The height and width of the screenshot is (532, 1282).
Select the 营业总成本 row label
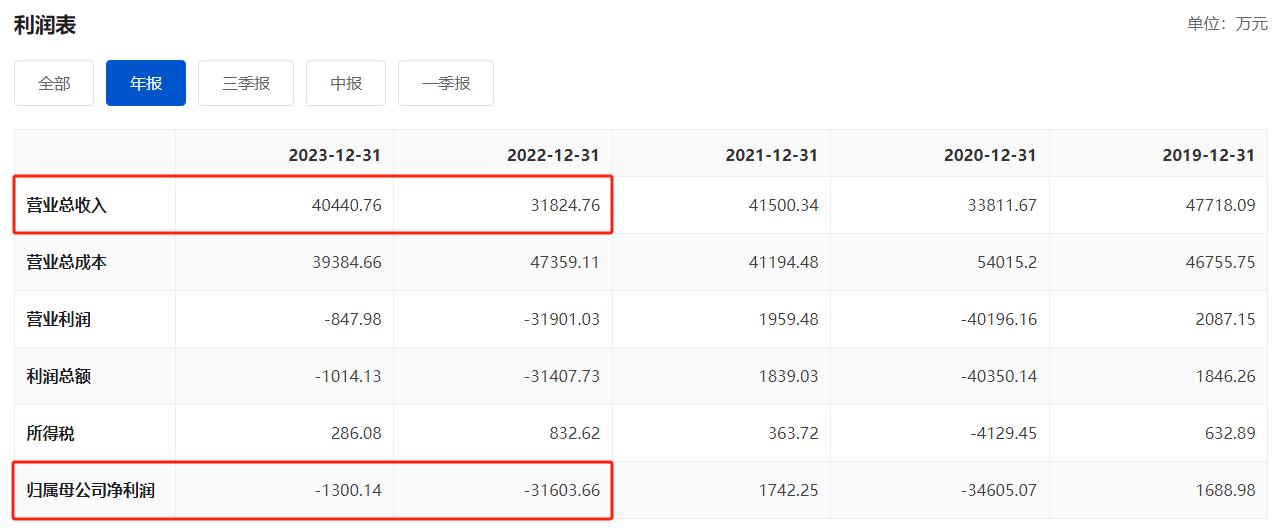point(67,263)
